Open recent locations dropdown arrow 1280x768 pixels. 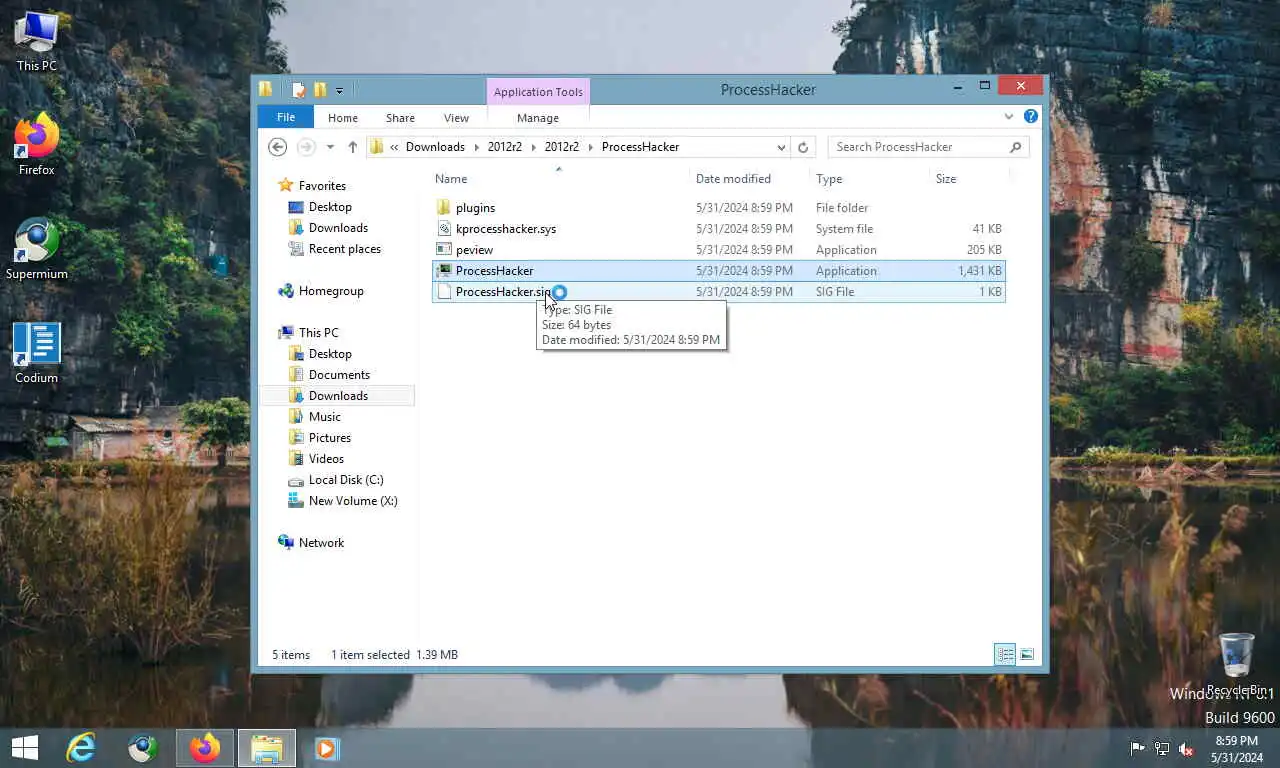(330, 147)
